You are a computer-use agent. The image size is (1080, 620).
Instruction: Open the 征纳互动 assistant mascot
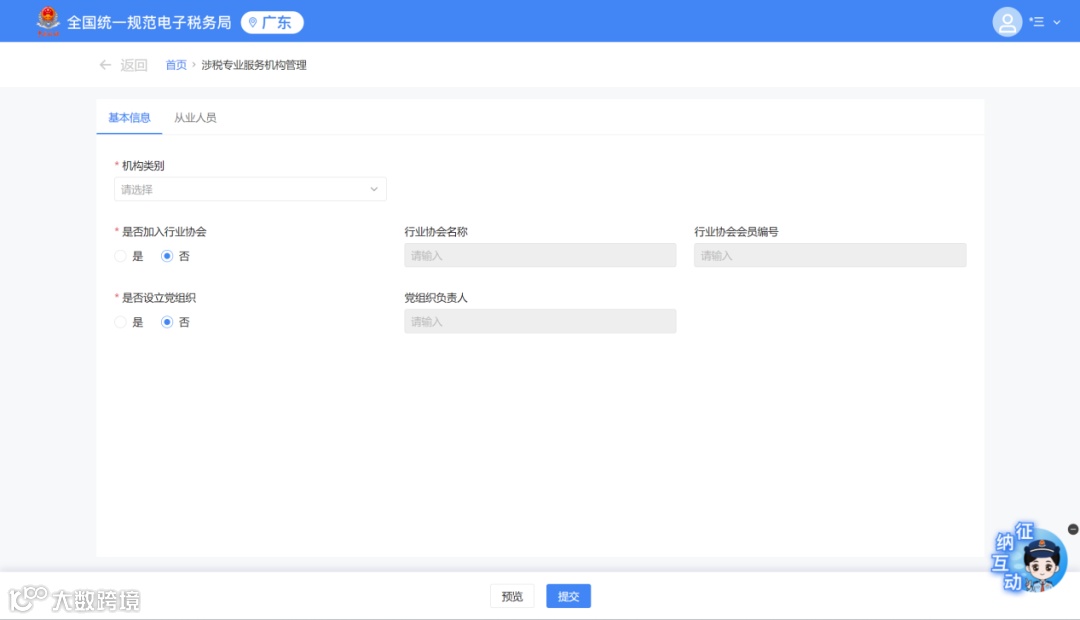[1030, 558]
